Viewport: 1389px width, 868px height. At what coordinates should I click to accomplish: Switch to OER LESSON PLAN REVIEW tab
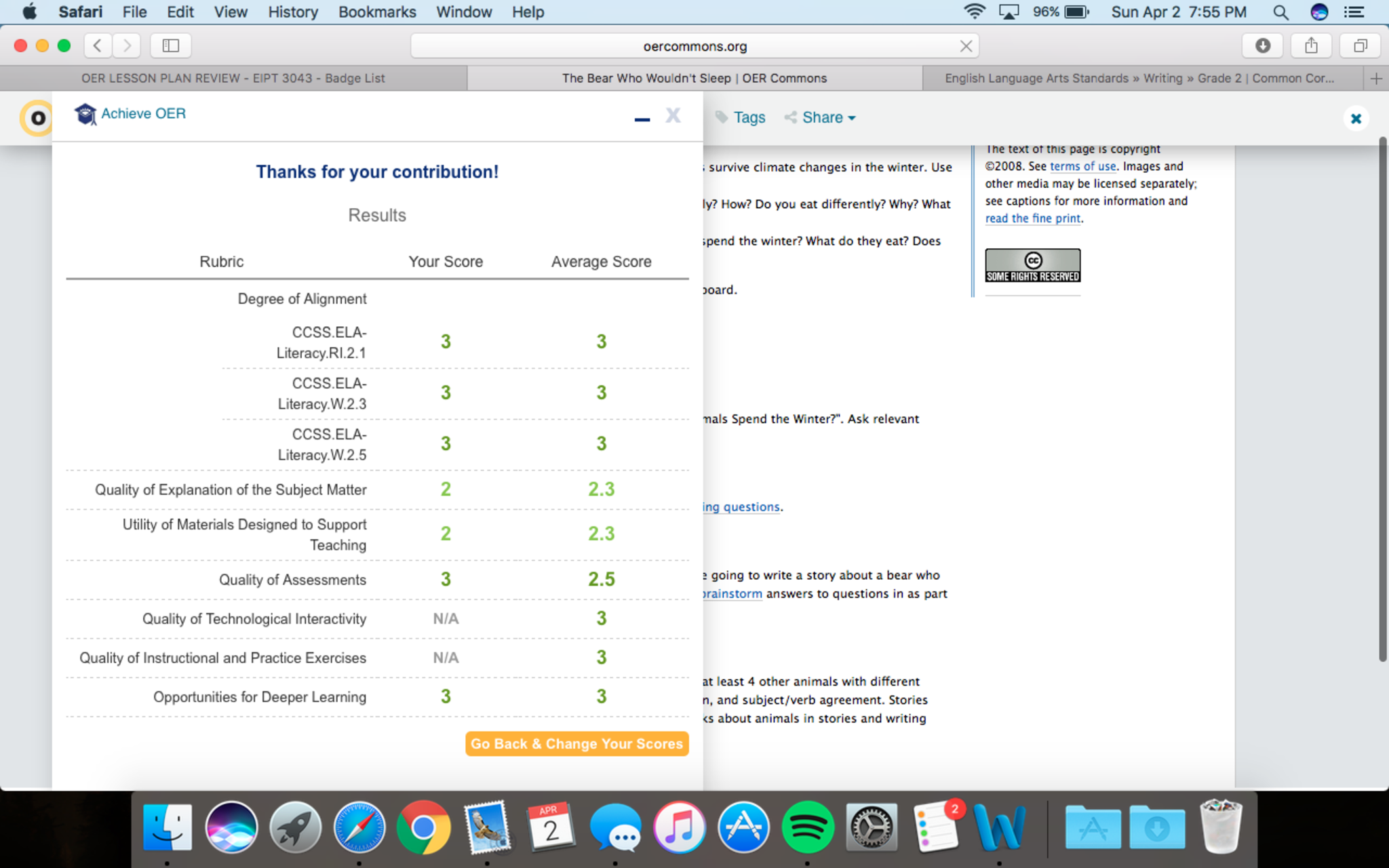[233, 79]
